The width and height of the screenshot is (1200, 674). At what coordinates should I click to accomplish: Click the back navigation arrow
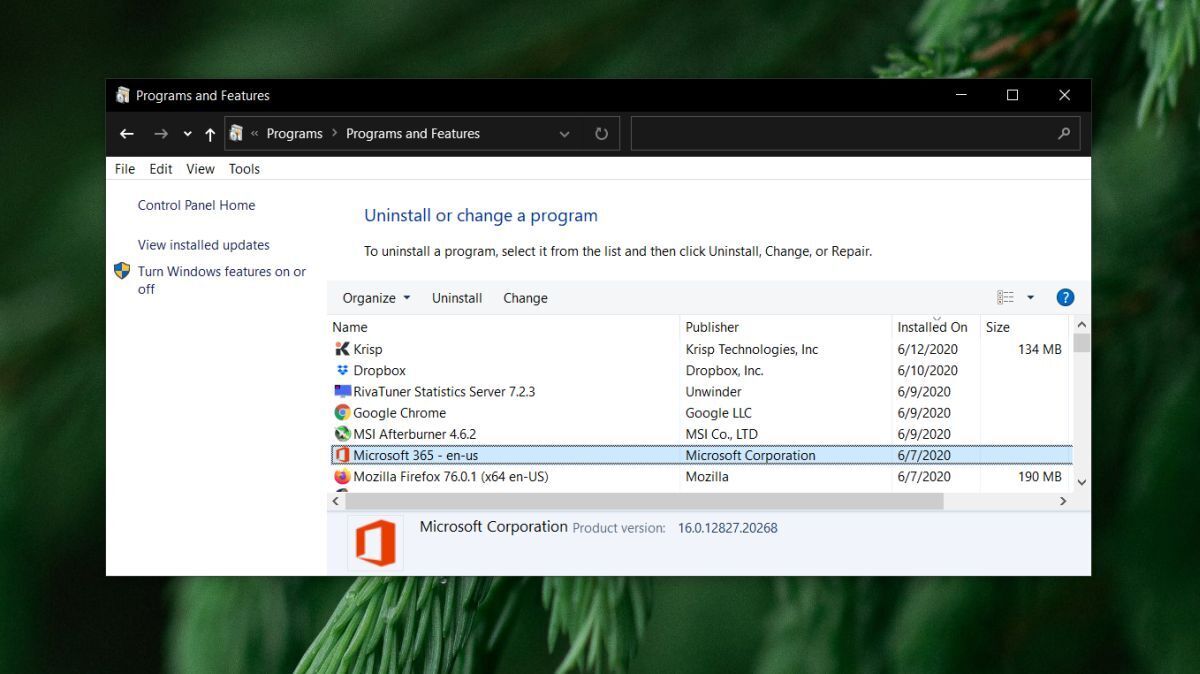pos(127,134)
